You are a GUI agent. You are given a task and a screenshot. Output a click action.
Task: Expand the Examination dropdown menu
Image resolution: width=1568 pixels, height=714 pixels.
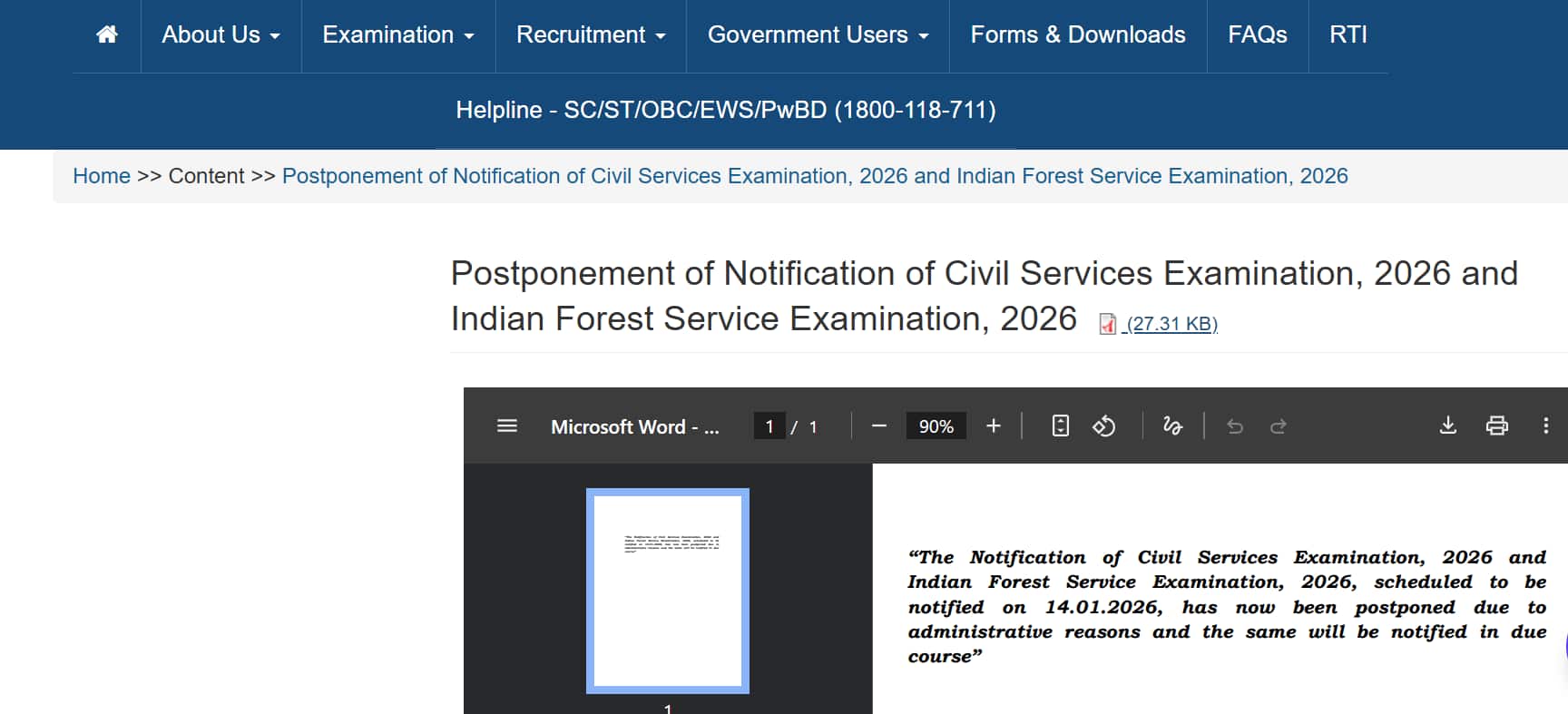pyautogui.click(x=398, y=34)
